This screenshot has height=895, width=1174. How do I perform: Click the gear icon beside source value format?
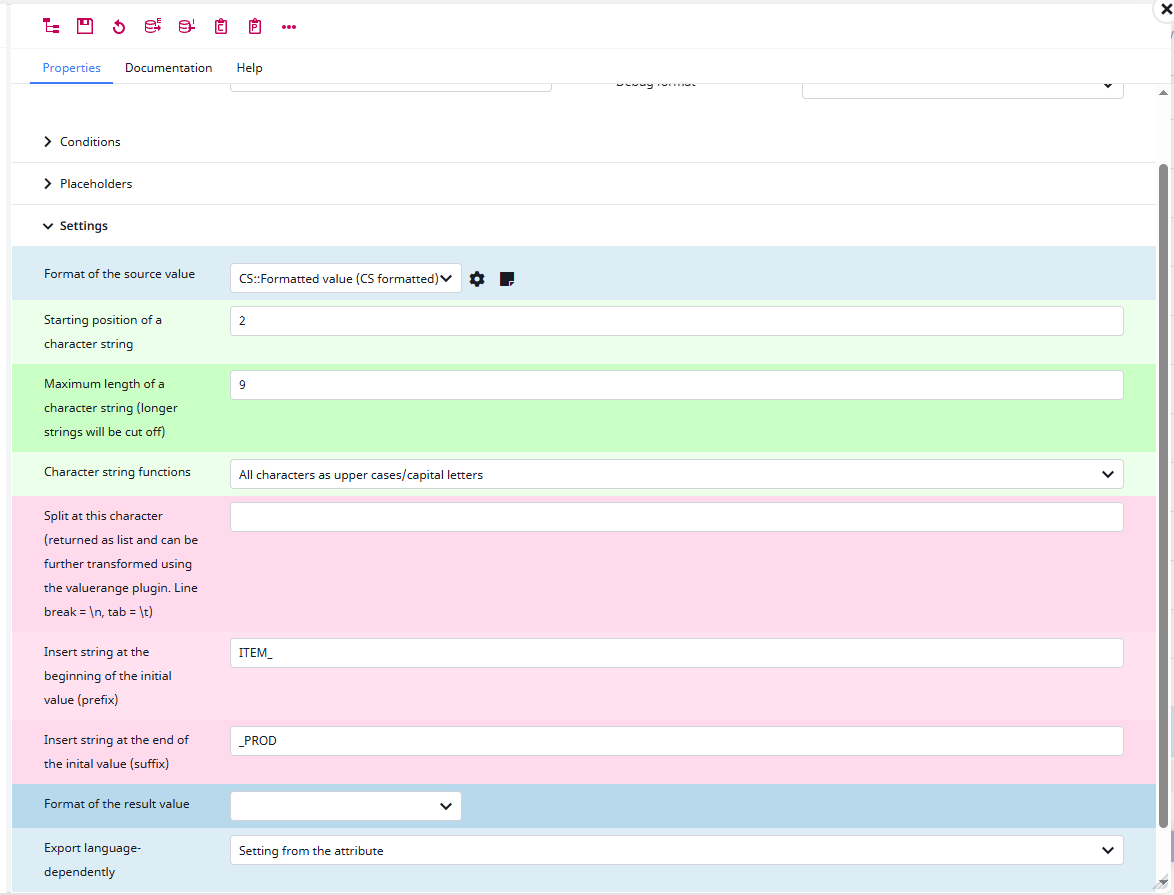coord(477,279)
